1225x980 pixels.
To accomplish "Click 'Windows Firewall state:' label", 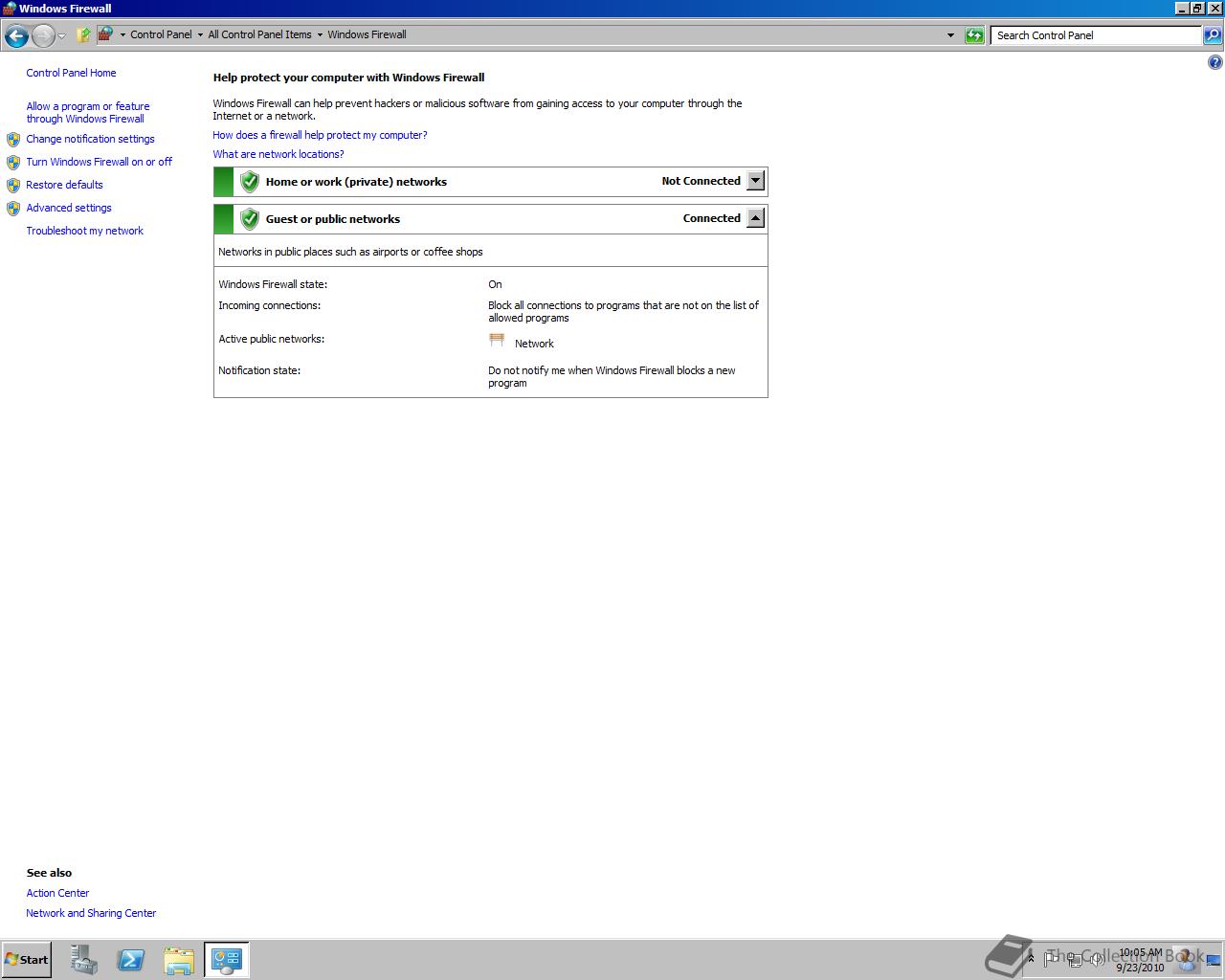I will 273,284.
